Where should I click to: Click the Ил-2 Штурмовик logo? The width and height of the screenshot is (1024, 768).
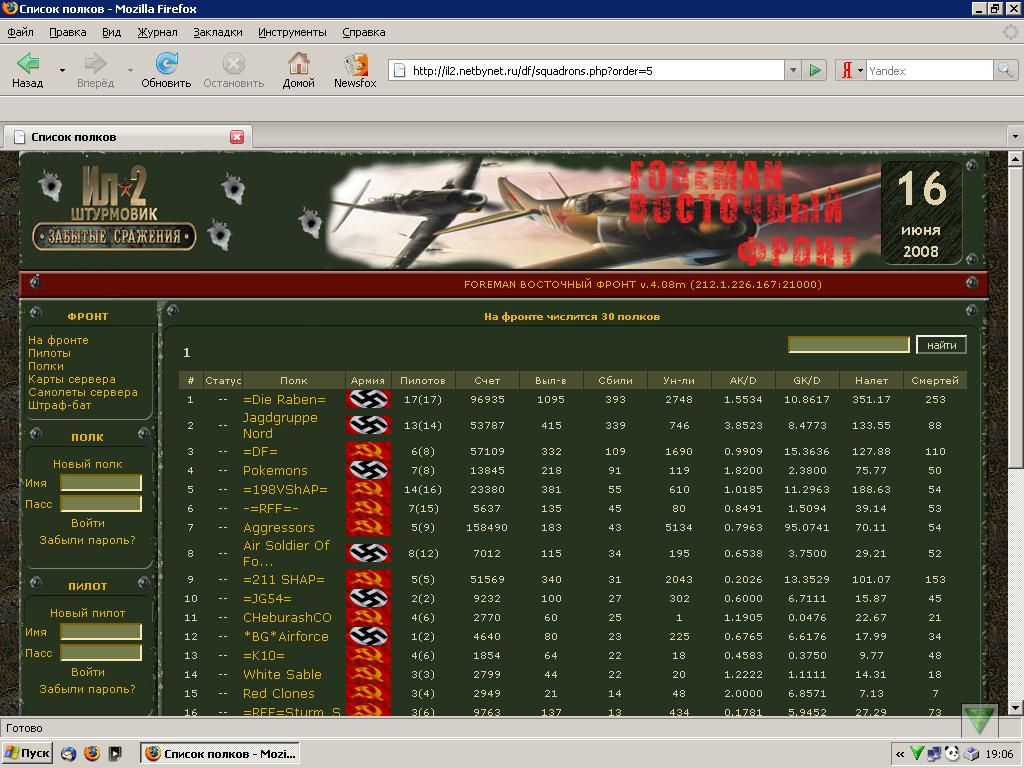(x=114, y=209)
